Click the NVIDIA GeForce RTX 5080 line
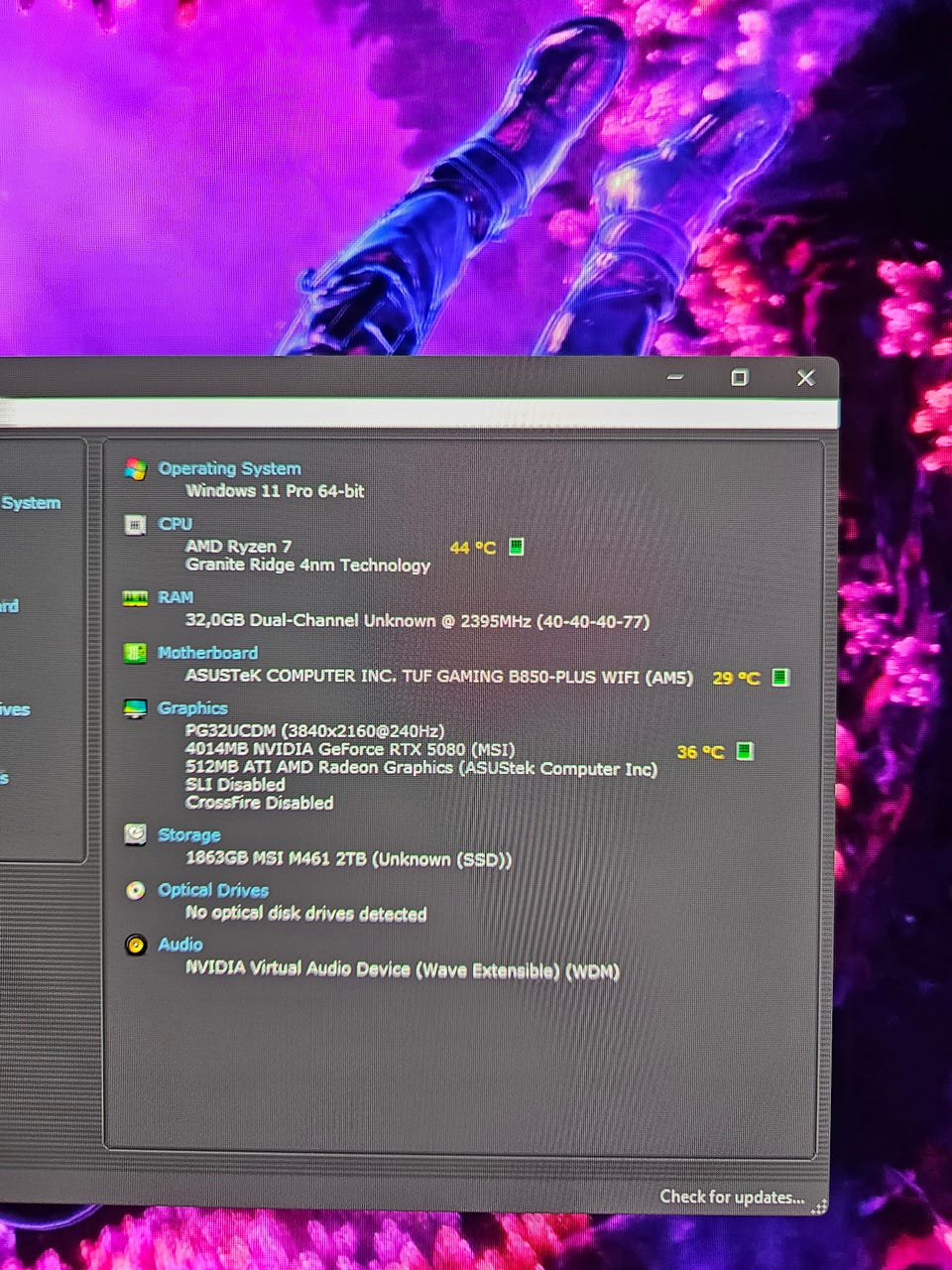Image resolution: width=952 pixels, height=1270 pixels. pyautogui.click(x=350, y=749)
